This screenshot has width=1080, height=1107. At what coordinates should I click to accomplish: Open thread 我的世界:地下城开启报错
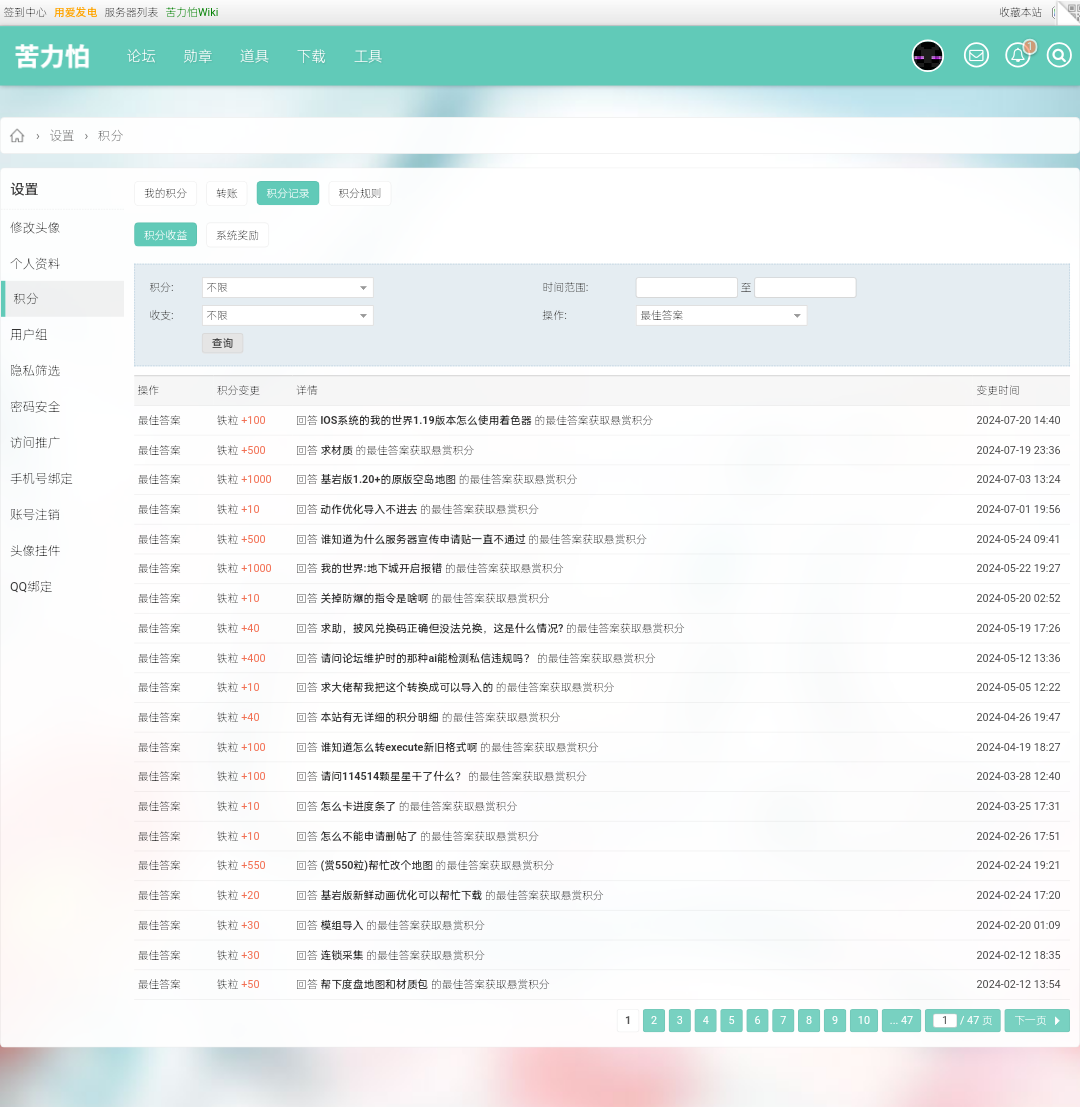tap(381, 568)
